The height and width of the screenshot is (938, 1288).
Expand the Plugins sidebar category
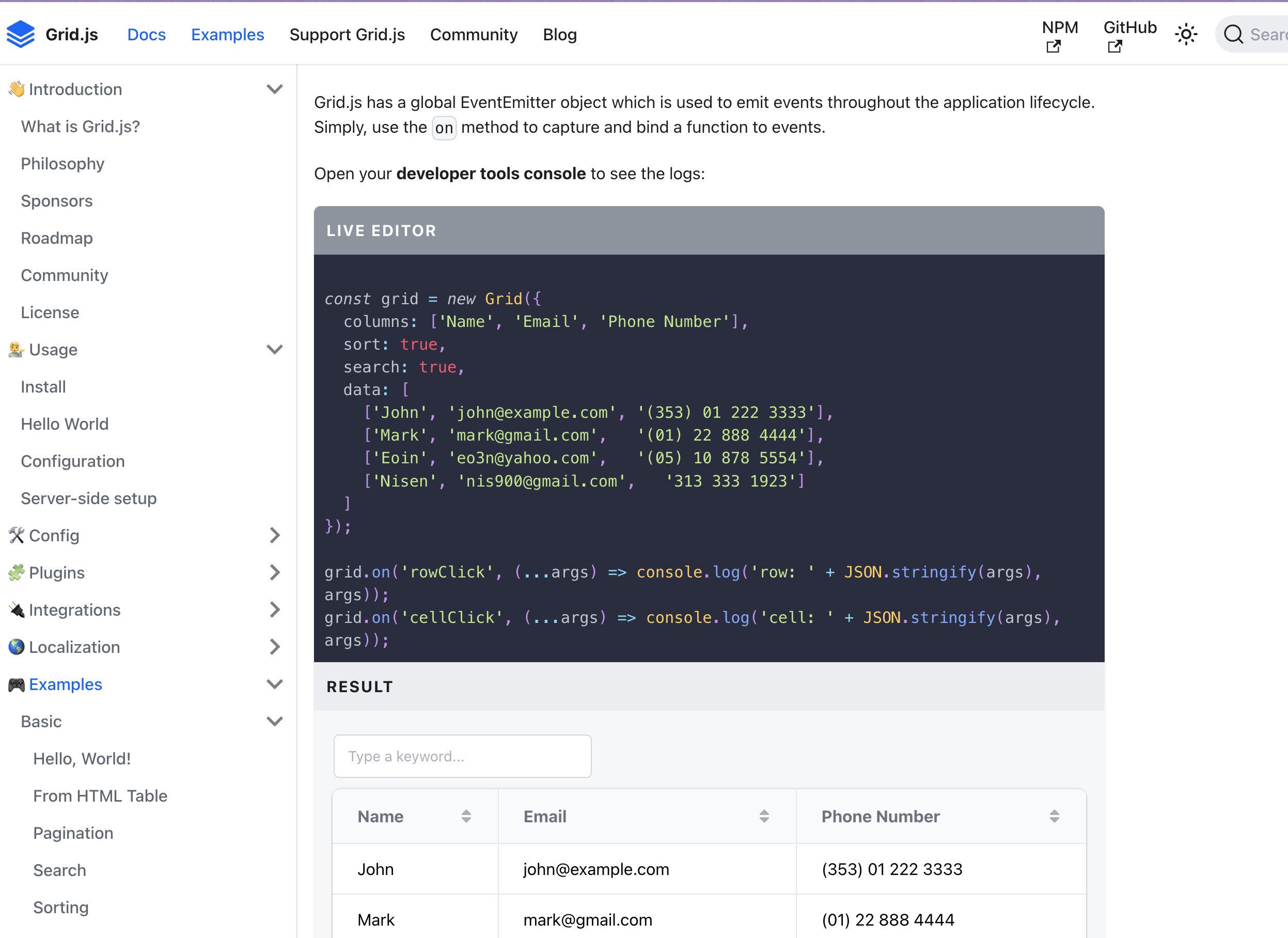click(275, 573)
